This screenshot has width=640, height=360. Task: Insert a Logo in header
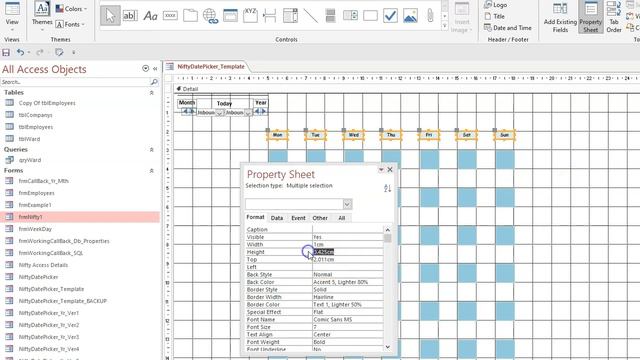click(496, 5)
